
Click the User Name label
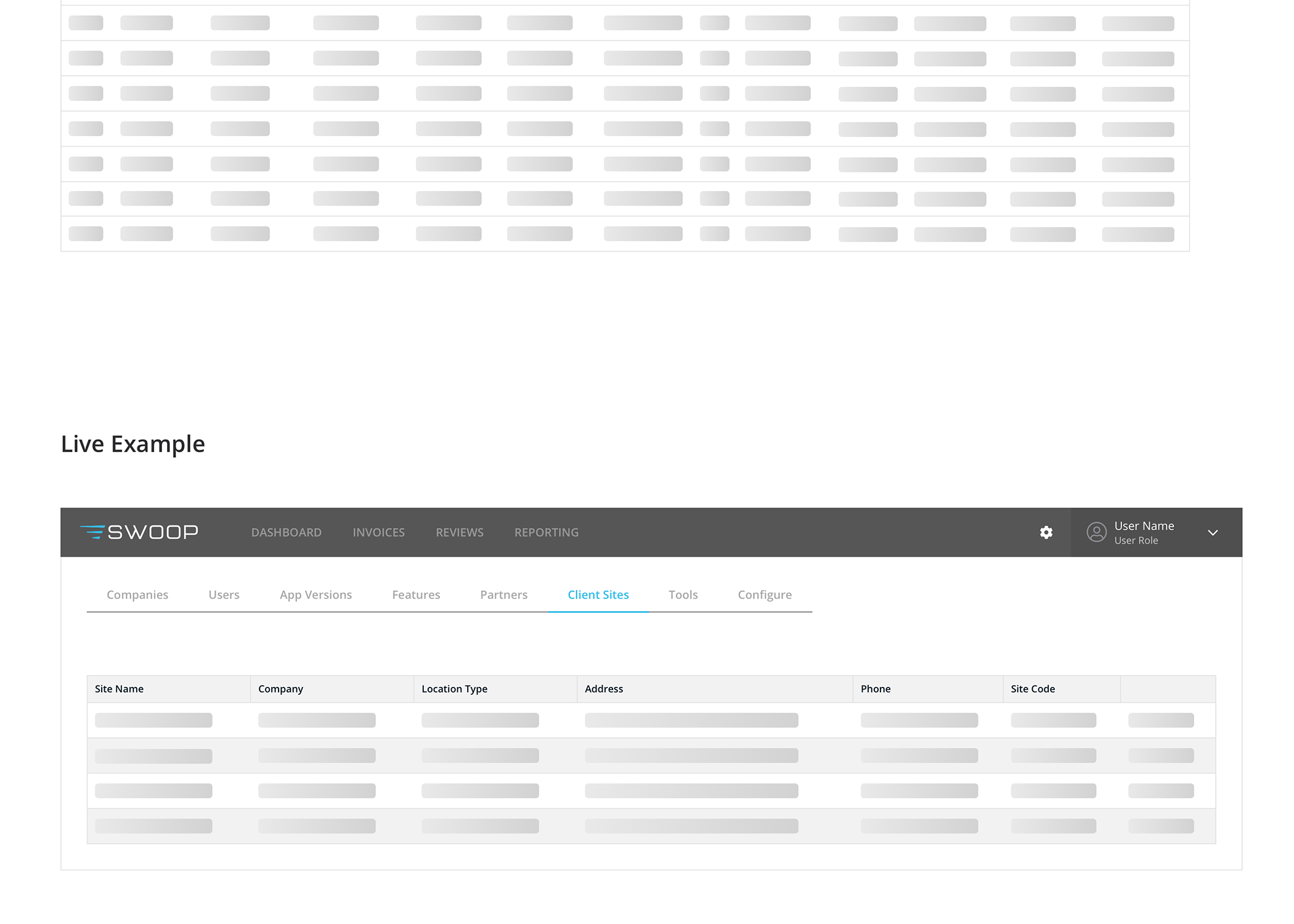pos(1144,525)
